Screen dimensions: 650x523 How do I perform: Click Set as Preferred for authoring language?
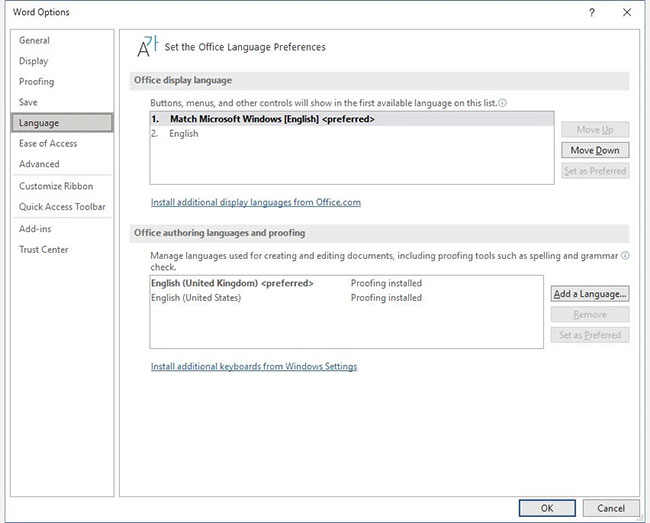click(x=590, y=335)
